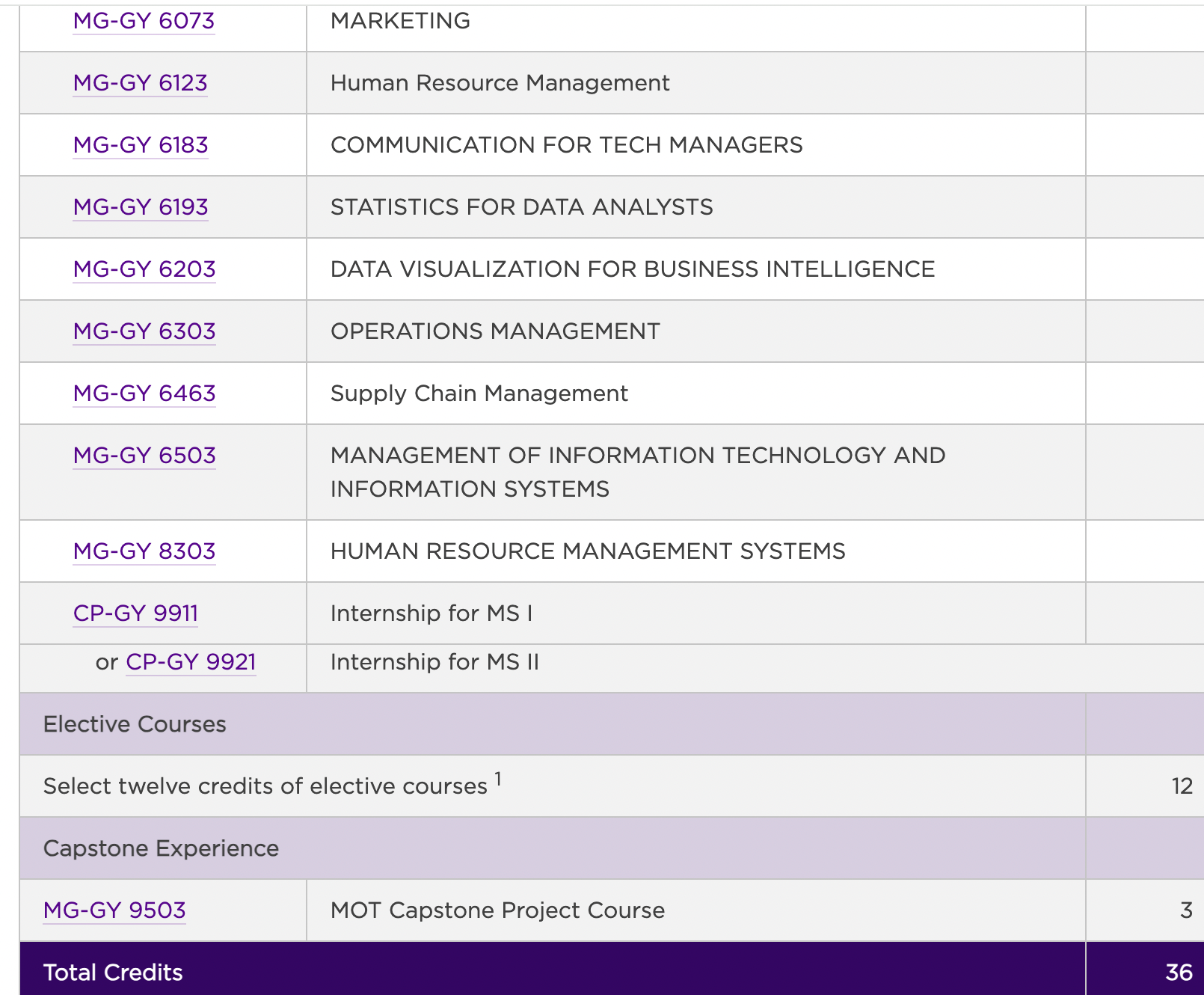Click the MG-GY 6123 course code
Screen dimensions: 1204x995
click(140, 83)
